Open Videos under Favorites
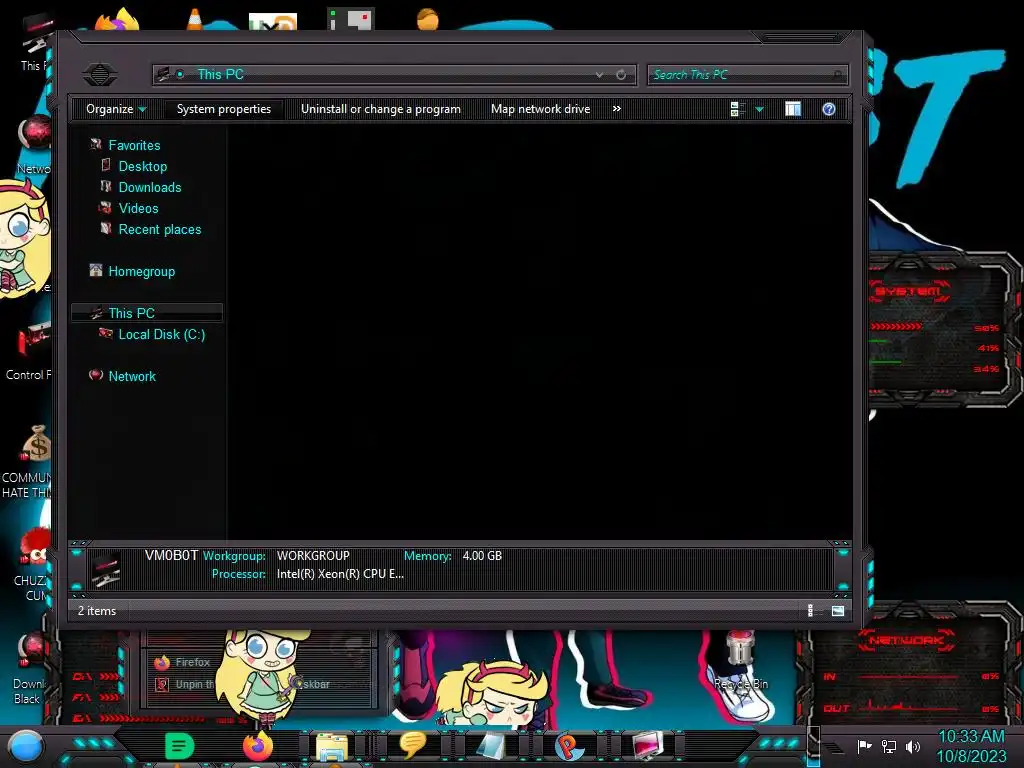 pos(138,208)
